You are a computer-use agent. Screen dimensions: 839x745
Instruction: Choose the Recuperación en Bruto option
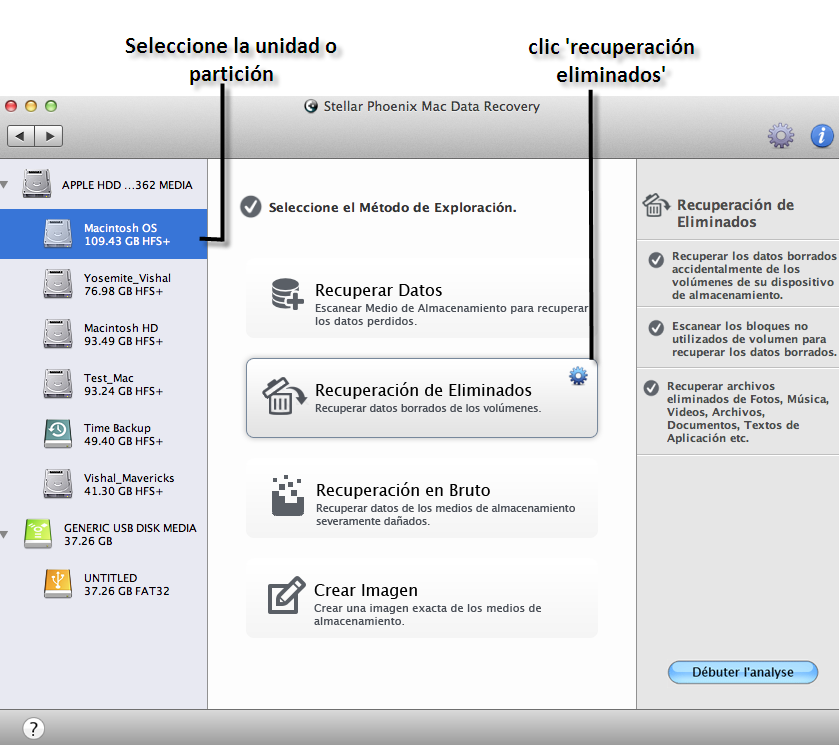tap(422, 498)
